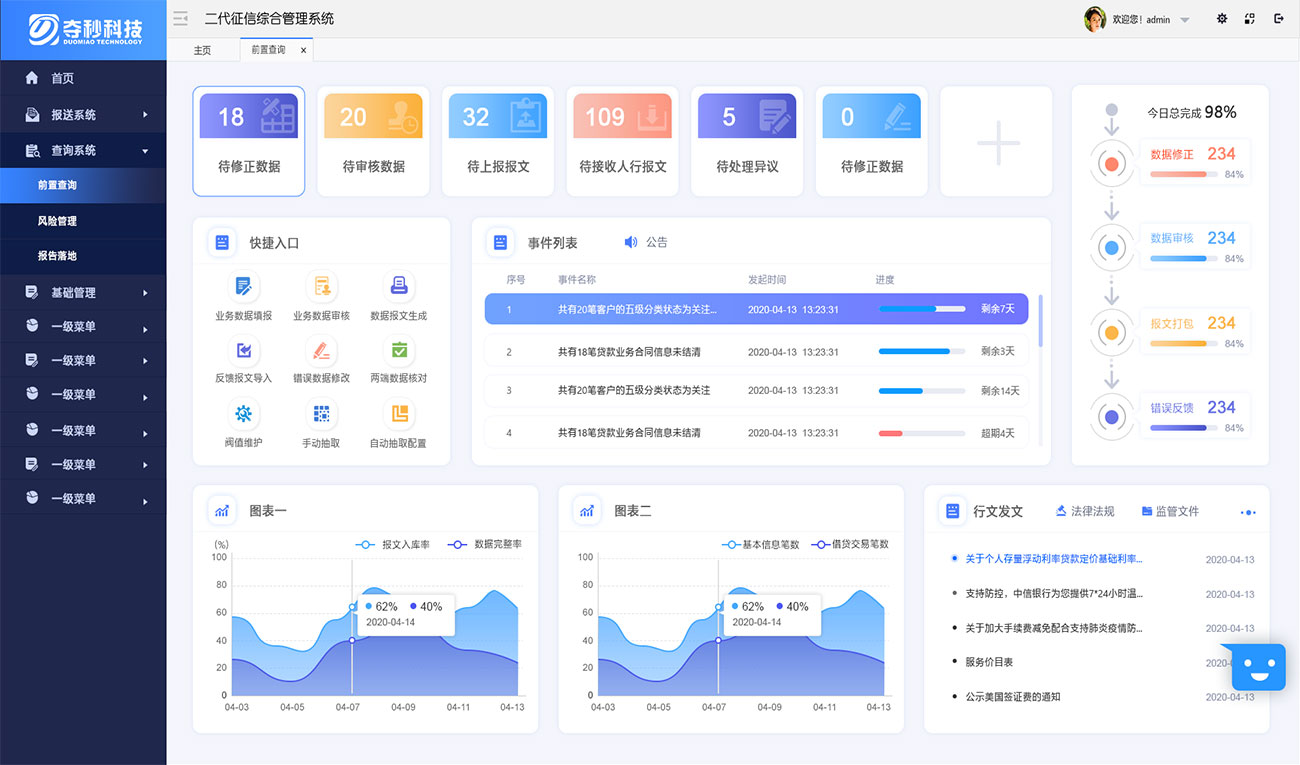1300x765 pixels.
Task: Open 业务数据审核 quick entry icon
Action: tap(321, 287)
